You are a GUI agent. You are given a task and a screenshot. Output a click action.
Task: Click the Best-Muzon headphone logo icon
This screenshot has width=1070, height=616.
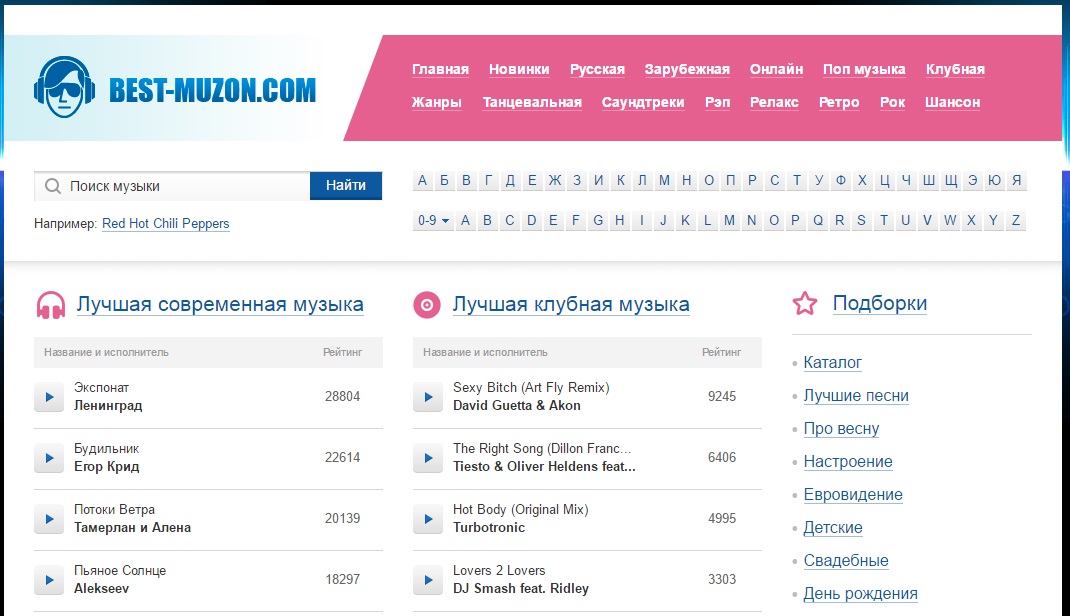[64, 88]
